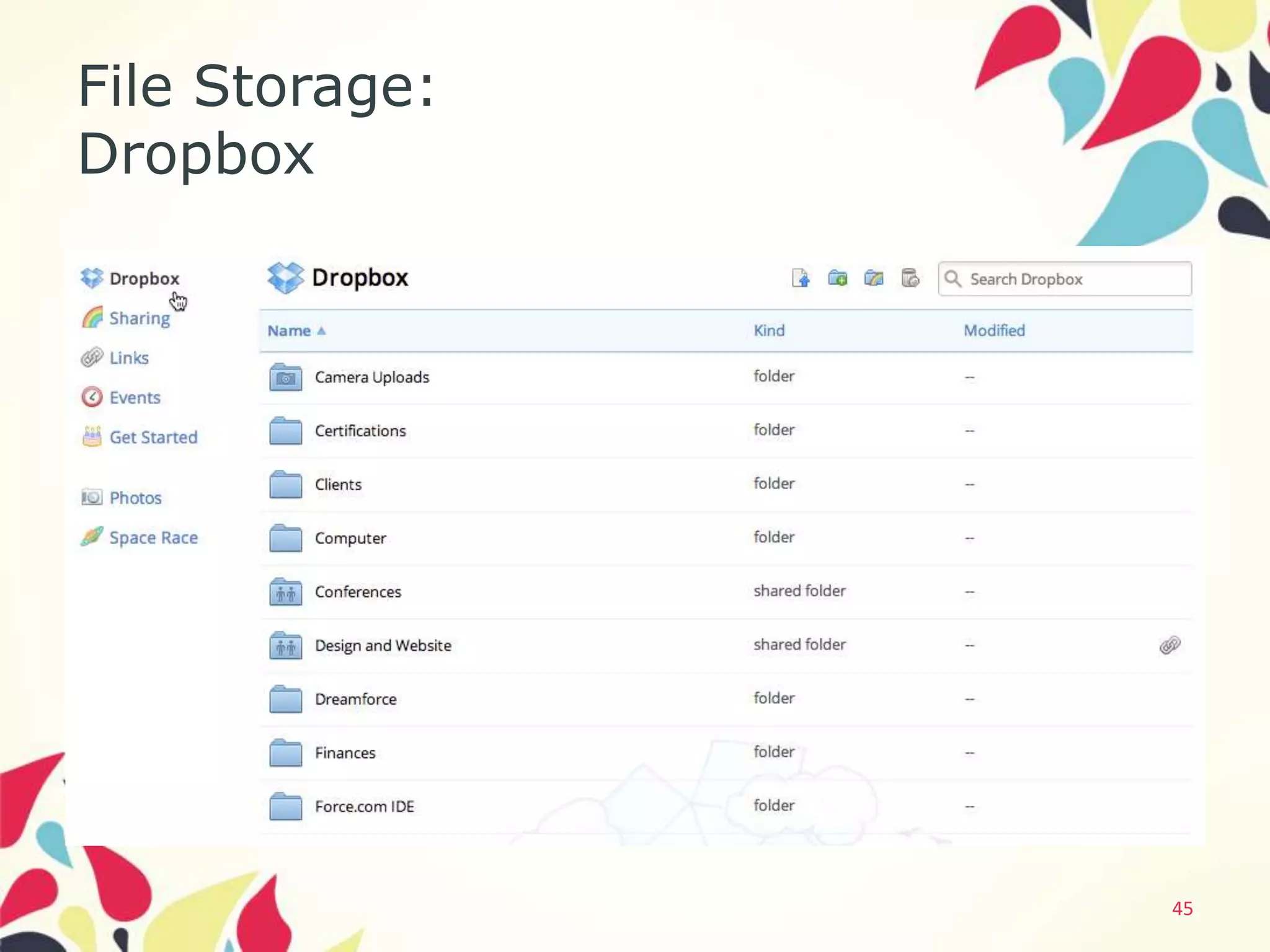Click the chain Links icon in sidebar
Image resolution: width=1270 pixels, height=952 pixels.
click(92, 358)
